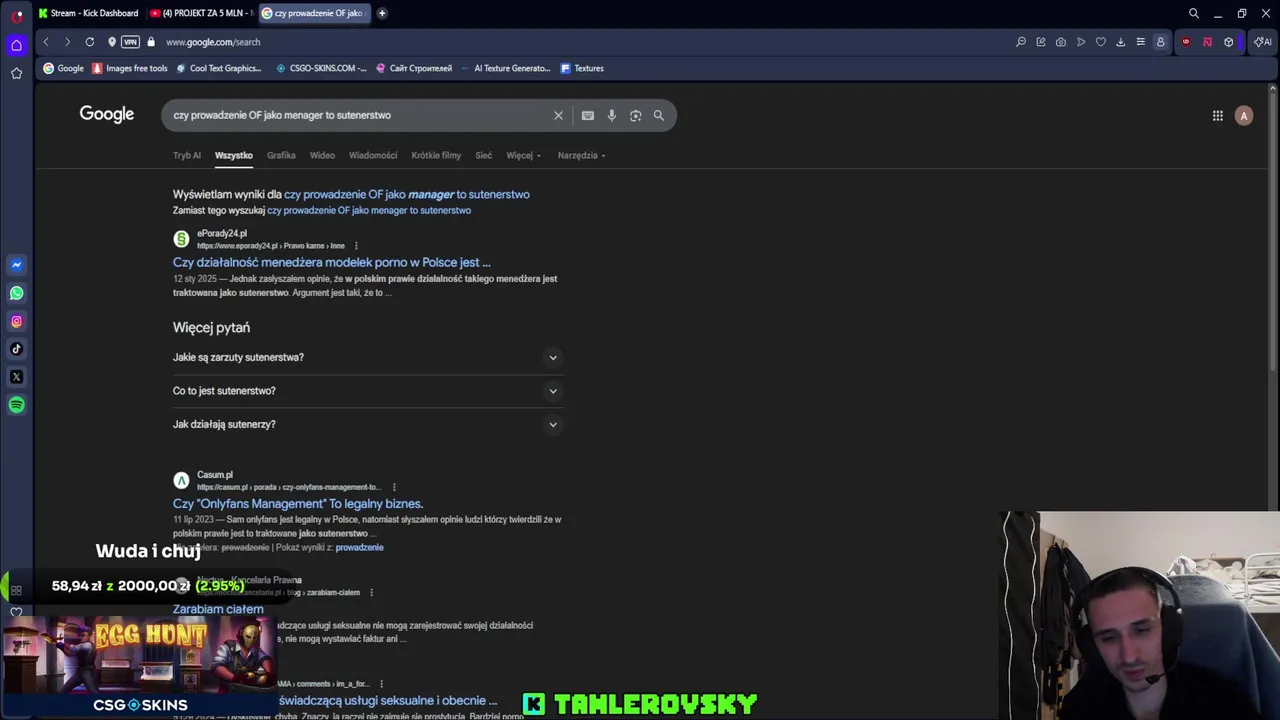Open WhatsApp in the sidebar

pos(17,293)
